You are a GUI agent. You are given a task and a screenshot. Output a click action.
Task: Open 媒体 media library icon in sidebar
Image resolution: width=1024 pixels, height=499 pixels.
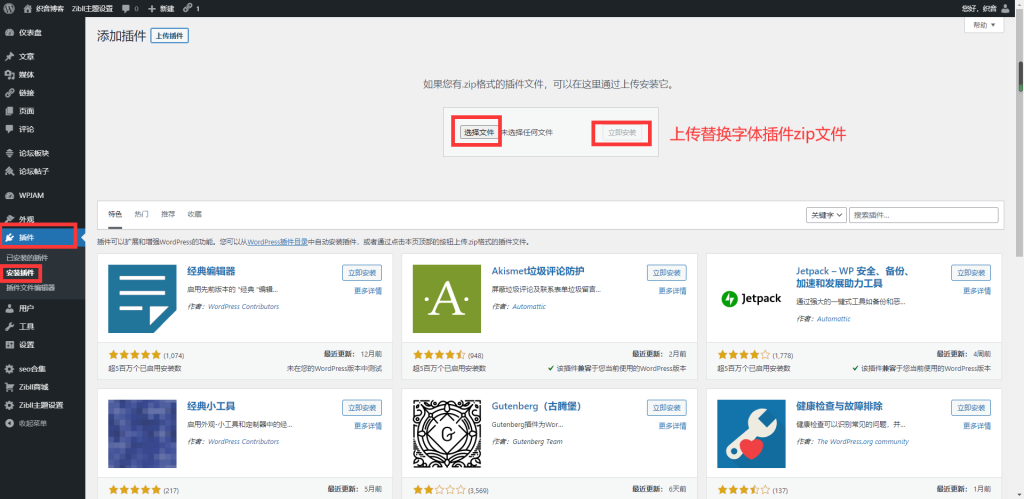click(x=9, y=74)
